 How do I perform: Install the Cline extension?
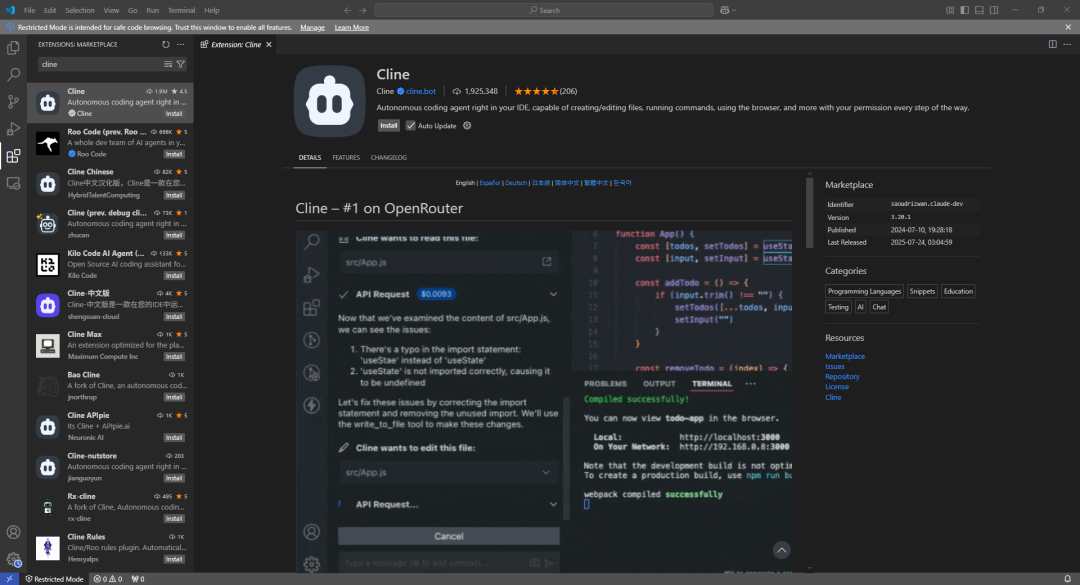pos(389,125)
